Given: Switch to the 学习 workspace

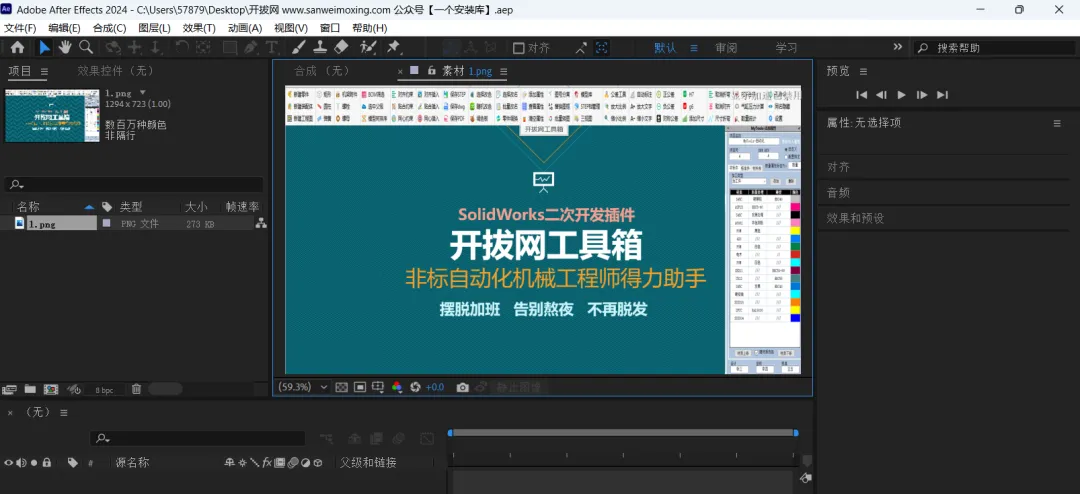Looking at the screenshot, I should (787, 48).
